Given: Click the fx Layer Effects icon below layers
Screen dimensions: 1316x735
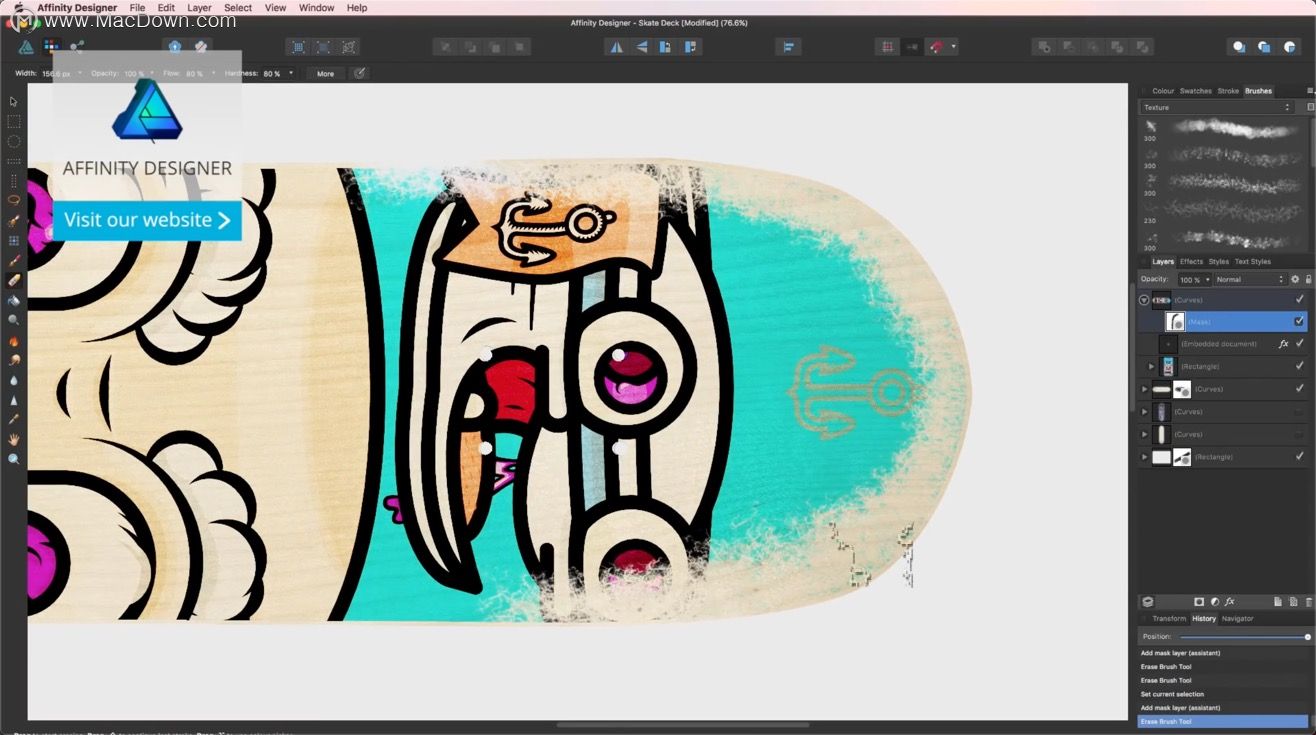Looking at the screenshot, I should coord(1230,602).
